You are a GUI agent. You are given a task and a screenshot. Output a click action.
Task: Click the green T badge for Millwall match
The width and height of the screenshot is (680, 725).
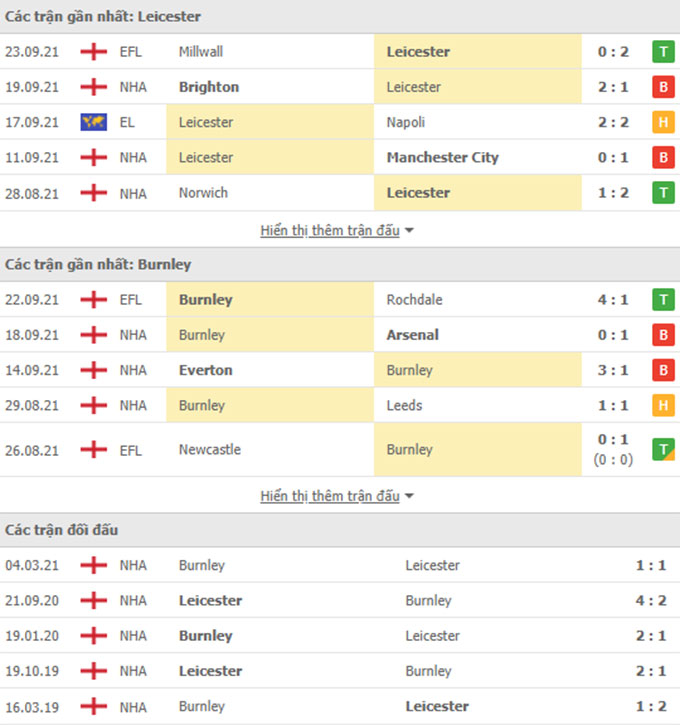663,51
